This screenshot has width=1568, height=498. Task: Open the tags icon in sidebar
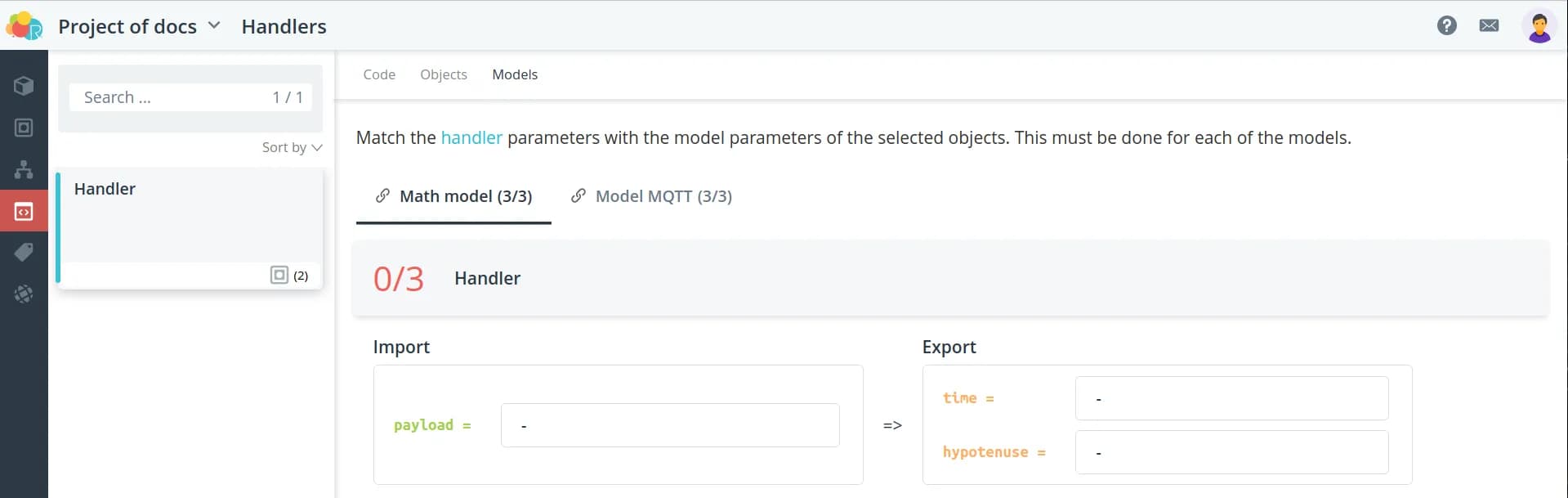[x=24, y=252]
